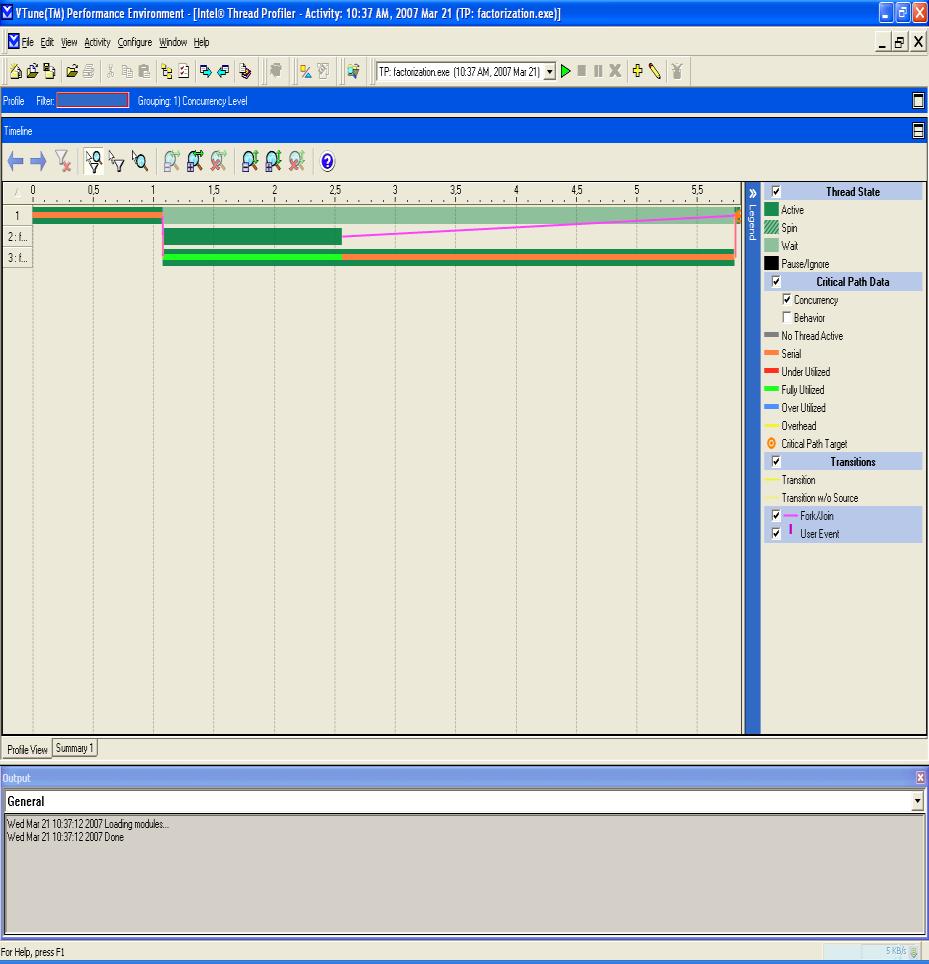The height and width of the screenshot is (964, 929).
Task: Click the yellow plus icon in main toolbar
Action: pos(637,71)
